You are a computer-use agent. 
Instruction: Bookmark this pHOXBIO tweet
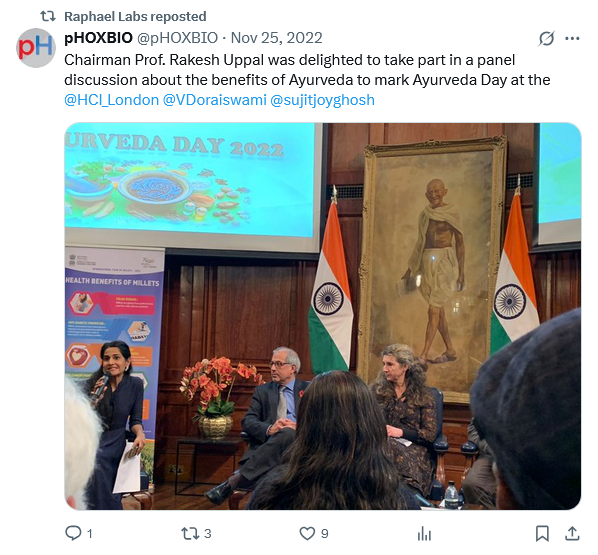coord(542,533)
